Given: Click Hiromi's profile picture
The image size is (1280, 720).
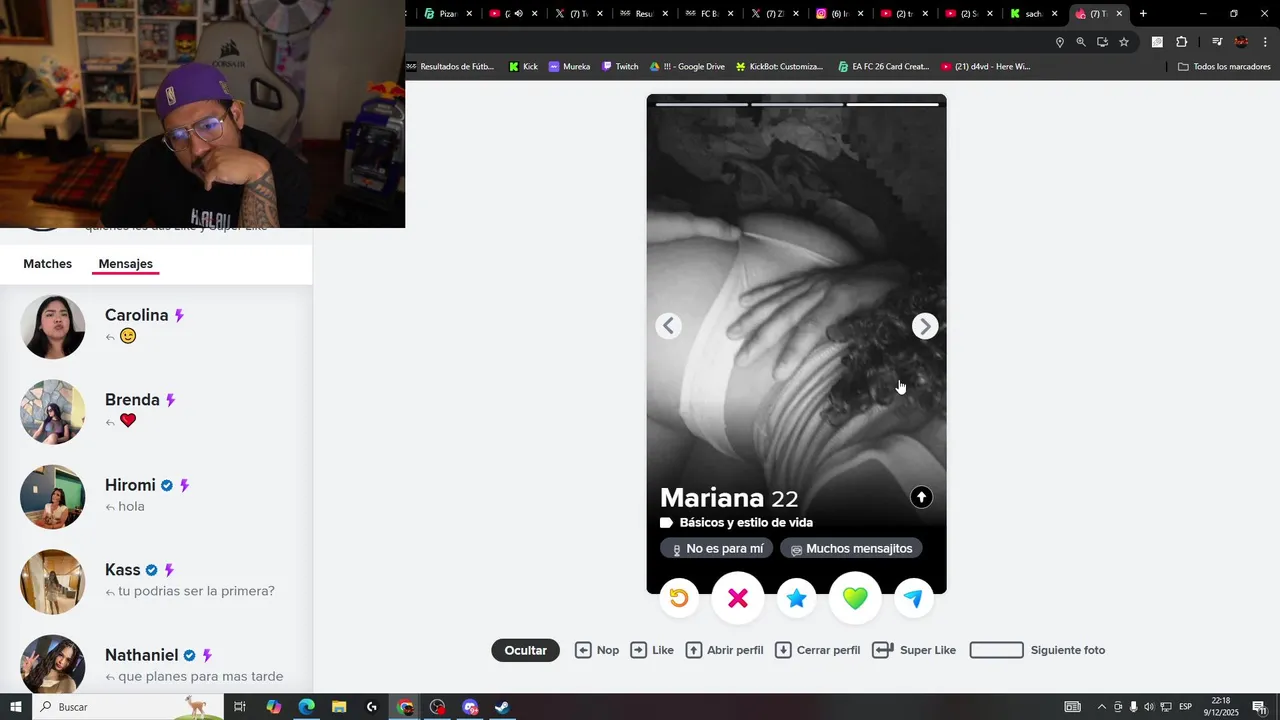Looking at the screenshot, I should 53,497.
